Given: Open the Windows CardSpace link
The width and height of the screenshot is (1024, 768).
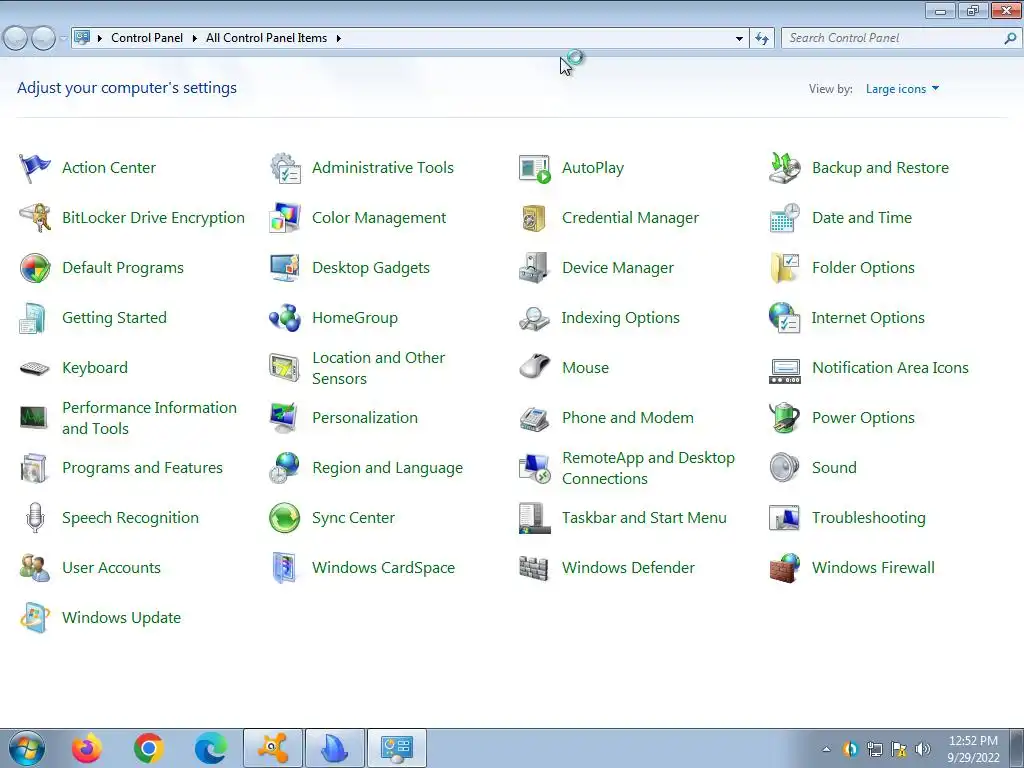Looking at the screenshot, I should [x=383, y=568].
